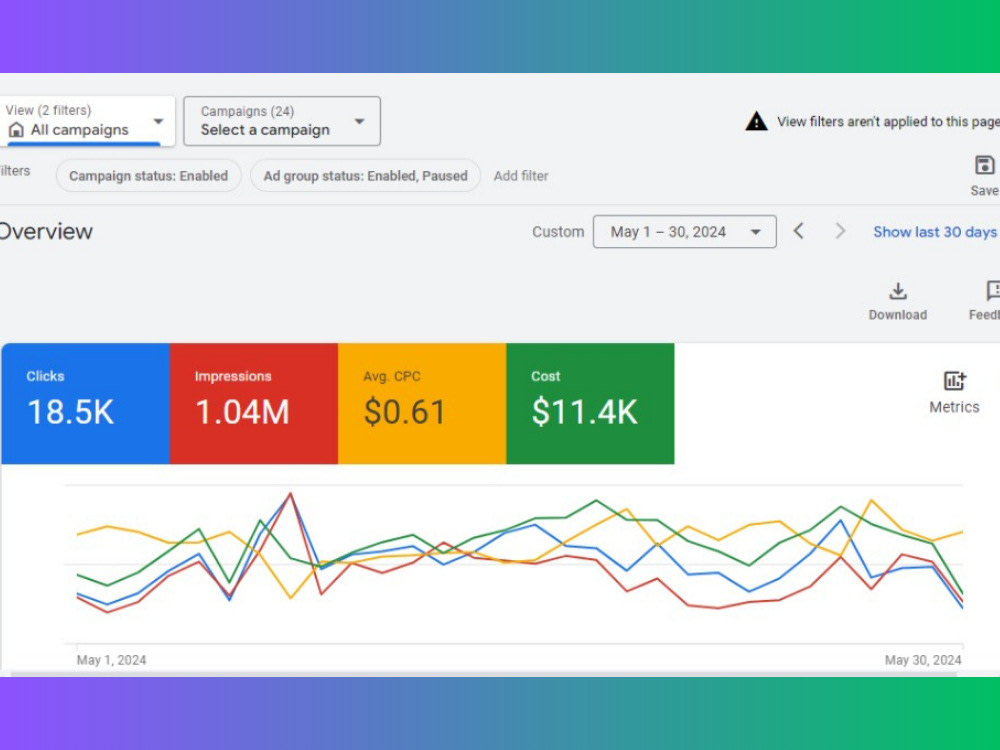Screen dimensions: 1000x750
Task: Click the Custom date label
Action: [558, 232]
